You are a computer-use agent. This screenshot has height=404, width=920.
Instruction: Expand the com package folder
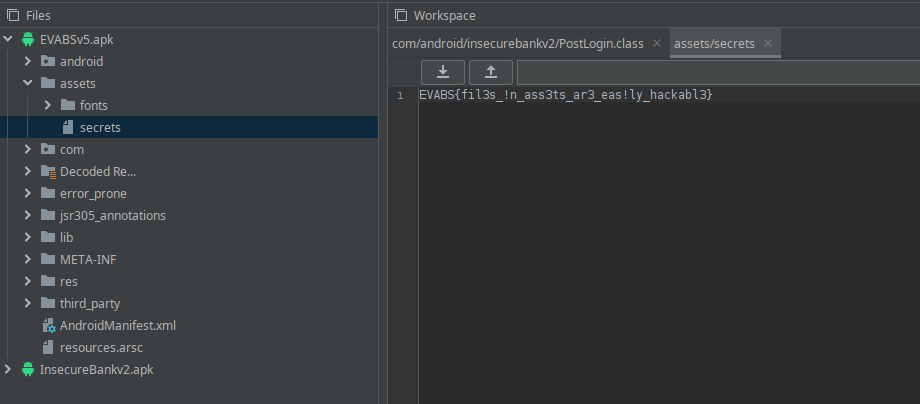[28, 150]
